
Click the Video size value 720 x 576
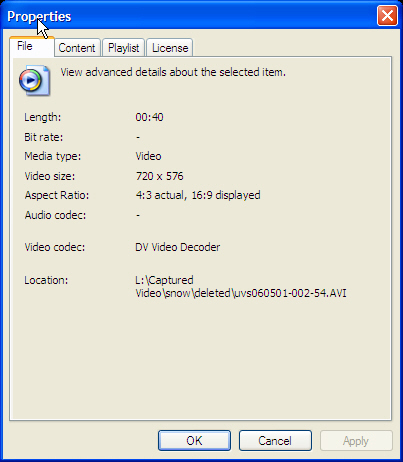160,176
